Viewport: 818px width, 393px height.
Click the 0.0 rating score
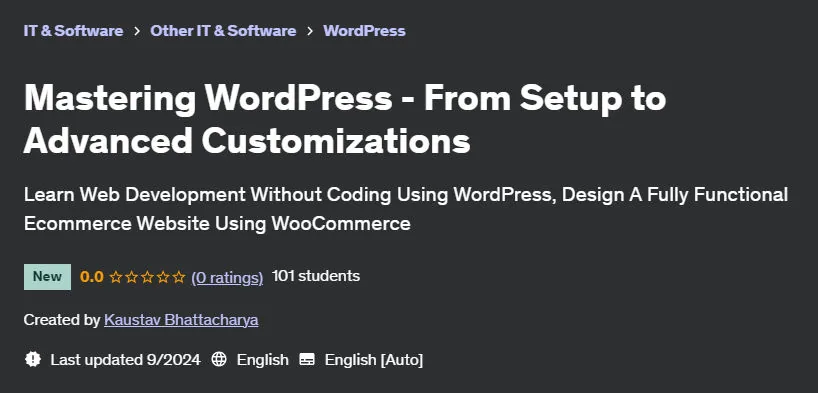[92, 277]
